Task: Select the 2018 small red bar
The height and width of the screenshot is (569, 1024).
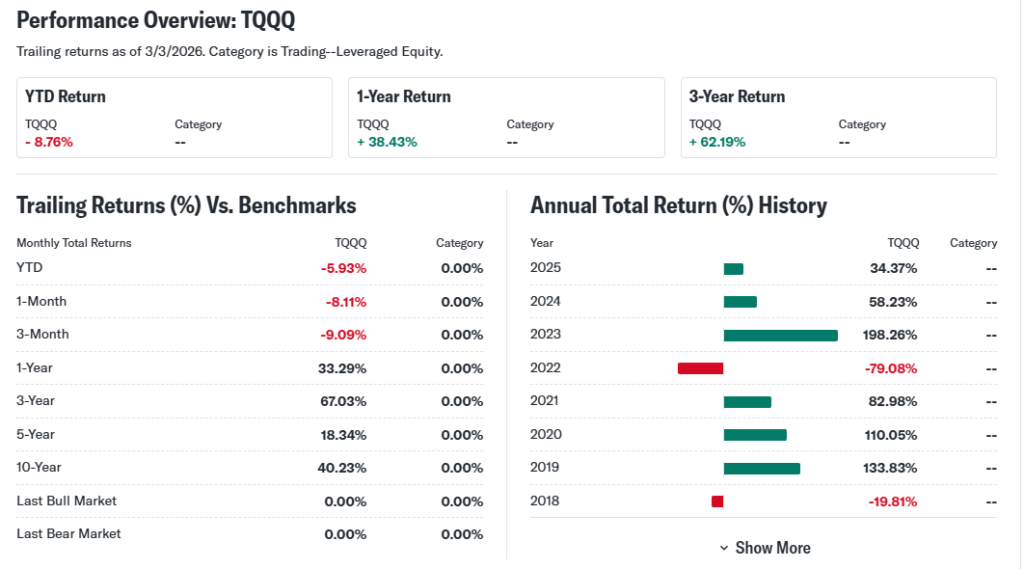Action: [717, 501]
